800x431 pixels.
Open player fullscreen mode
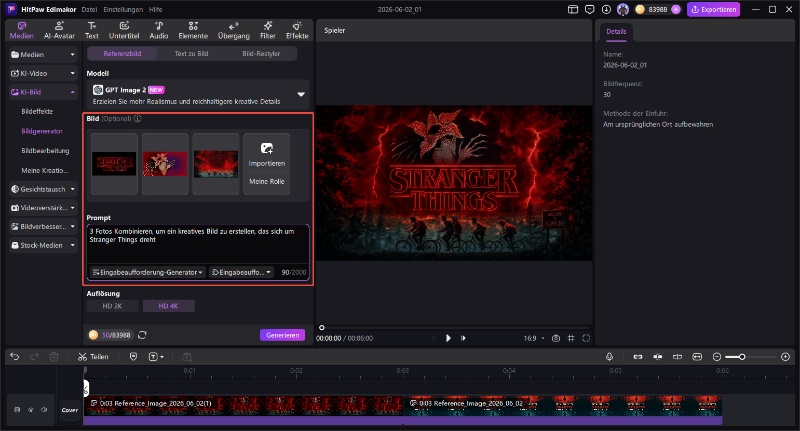click(586, 338)
